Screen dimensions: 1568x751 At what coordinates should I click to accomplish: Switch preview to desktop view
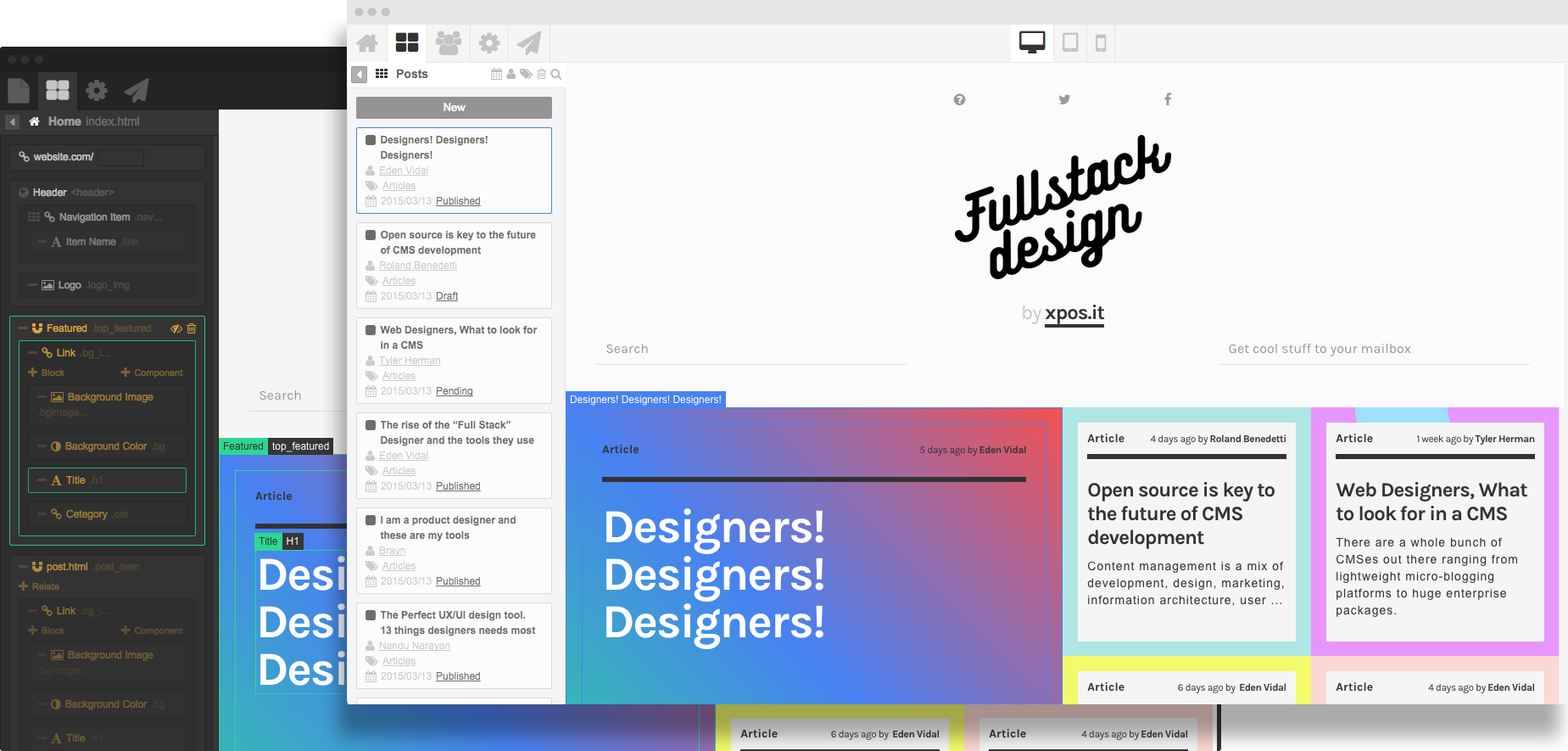(x=1032, y=42)
